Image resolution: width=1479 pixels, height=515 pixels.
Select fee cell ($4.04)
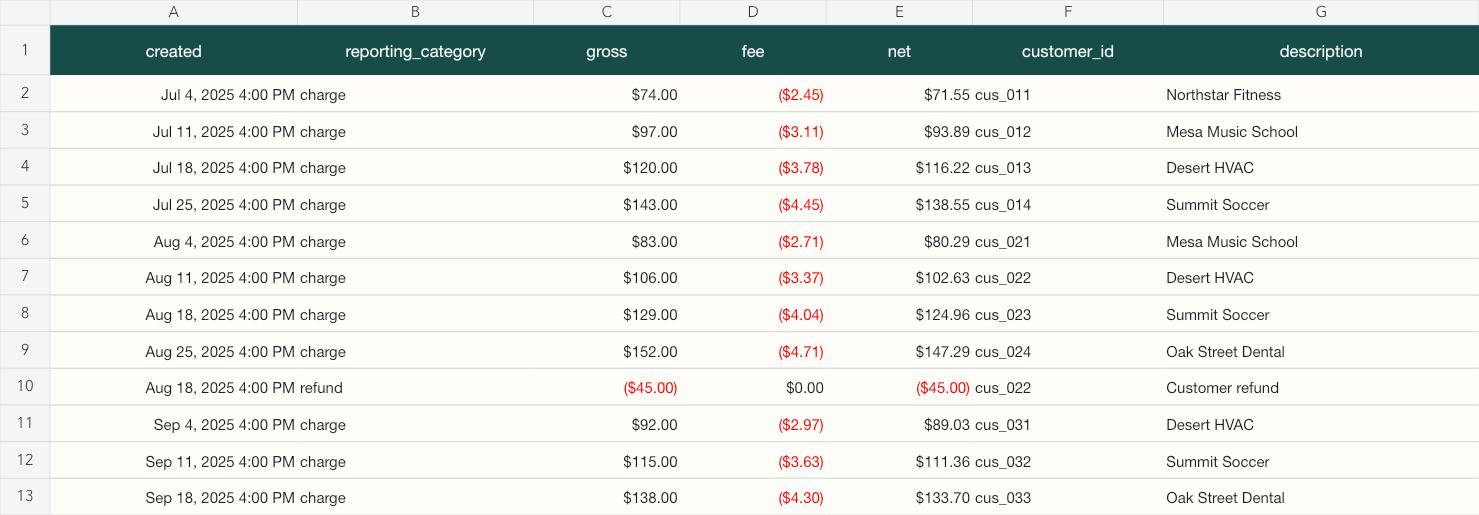(753, 314)
